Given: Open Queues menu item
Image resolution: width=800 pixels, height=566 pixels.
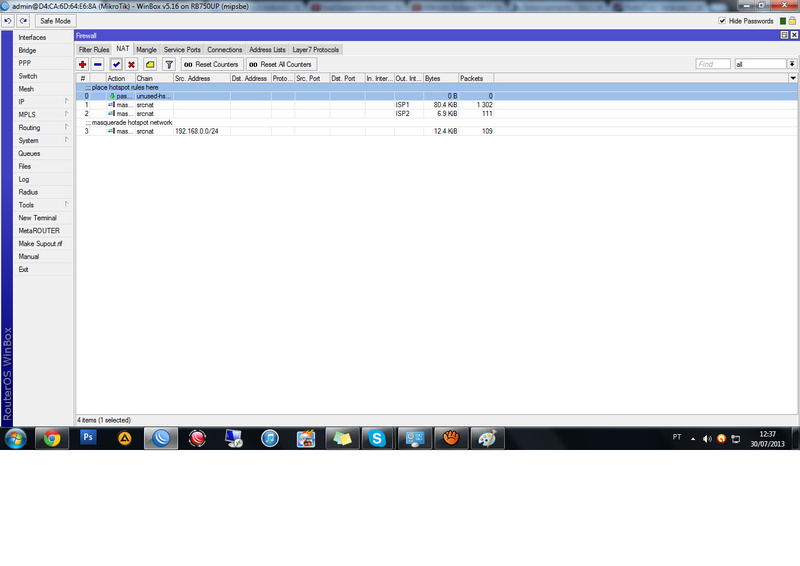Looking at the screenshot, I should coord(43,153).
